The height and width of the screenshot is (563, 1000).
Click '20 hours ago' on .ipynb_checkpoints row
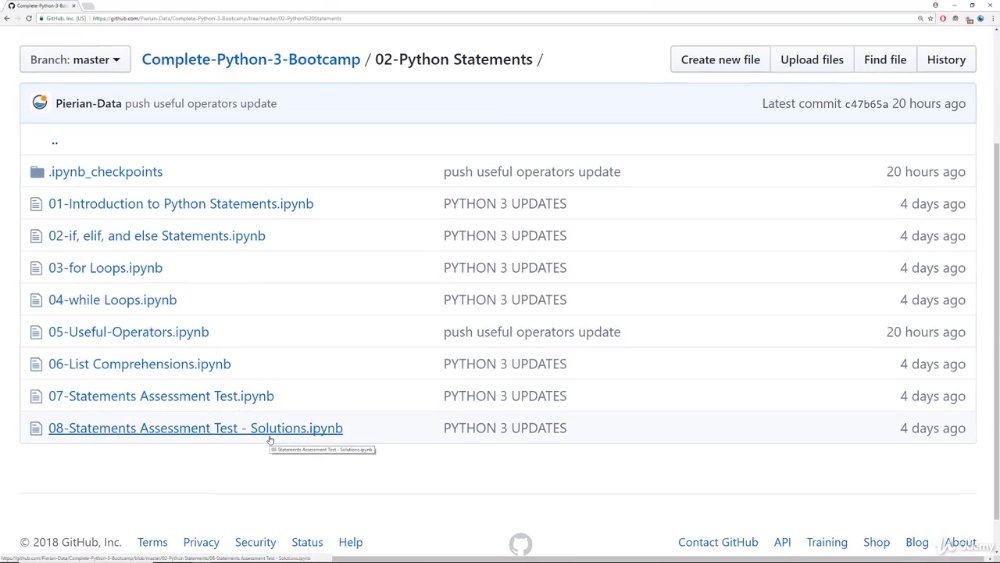pos(925,172)
